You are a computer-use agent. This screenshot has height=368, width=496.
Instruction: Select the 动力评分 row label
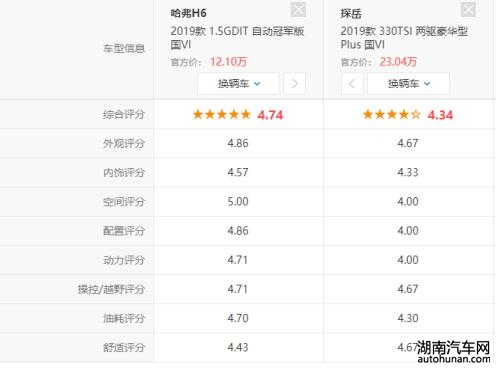[124, 260]
